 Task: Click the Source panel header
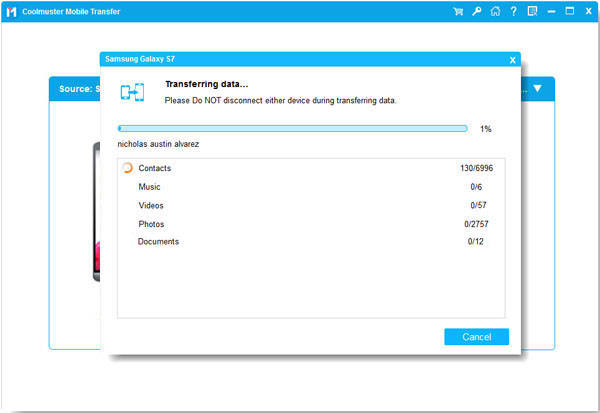(x=75, y=88)
